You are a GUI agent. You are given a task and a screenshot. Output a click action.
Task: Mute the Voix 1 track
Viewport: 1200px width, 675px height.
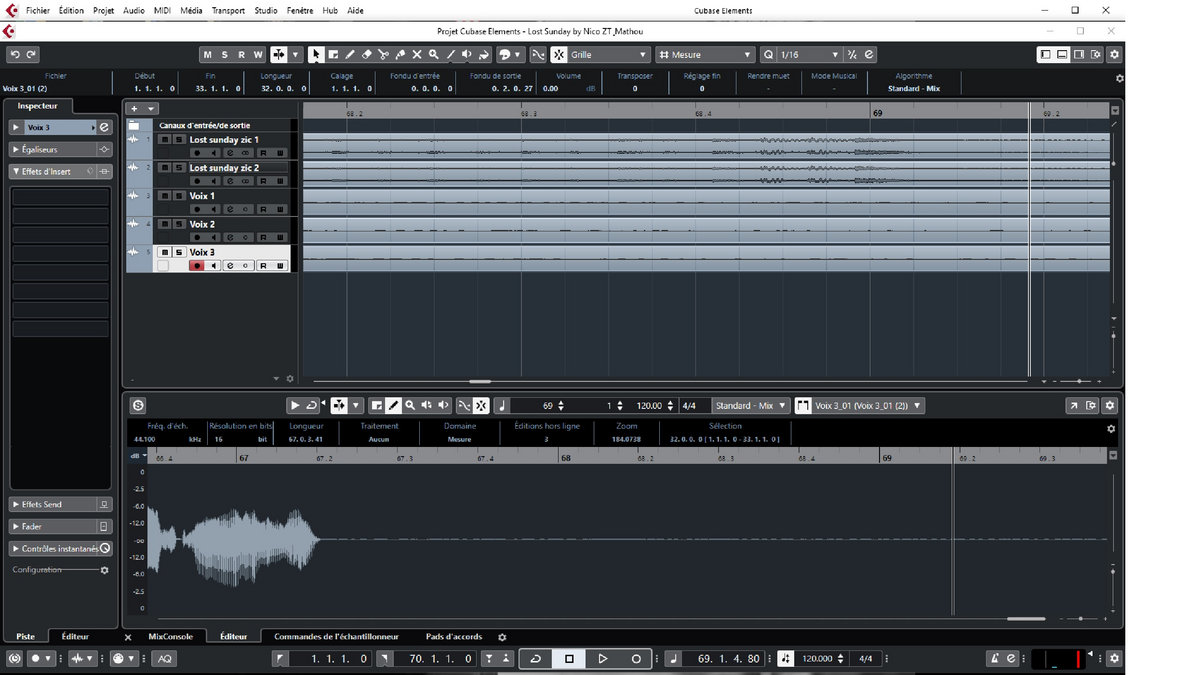coord(165,196)
